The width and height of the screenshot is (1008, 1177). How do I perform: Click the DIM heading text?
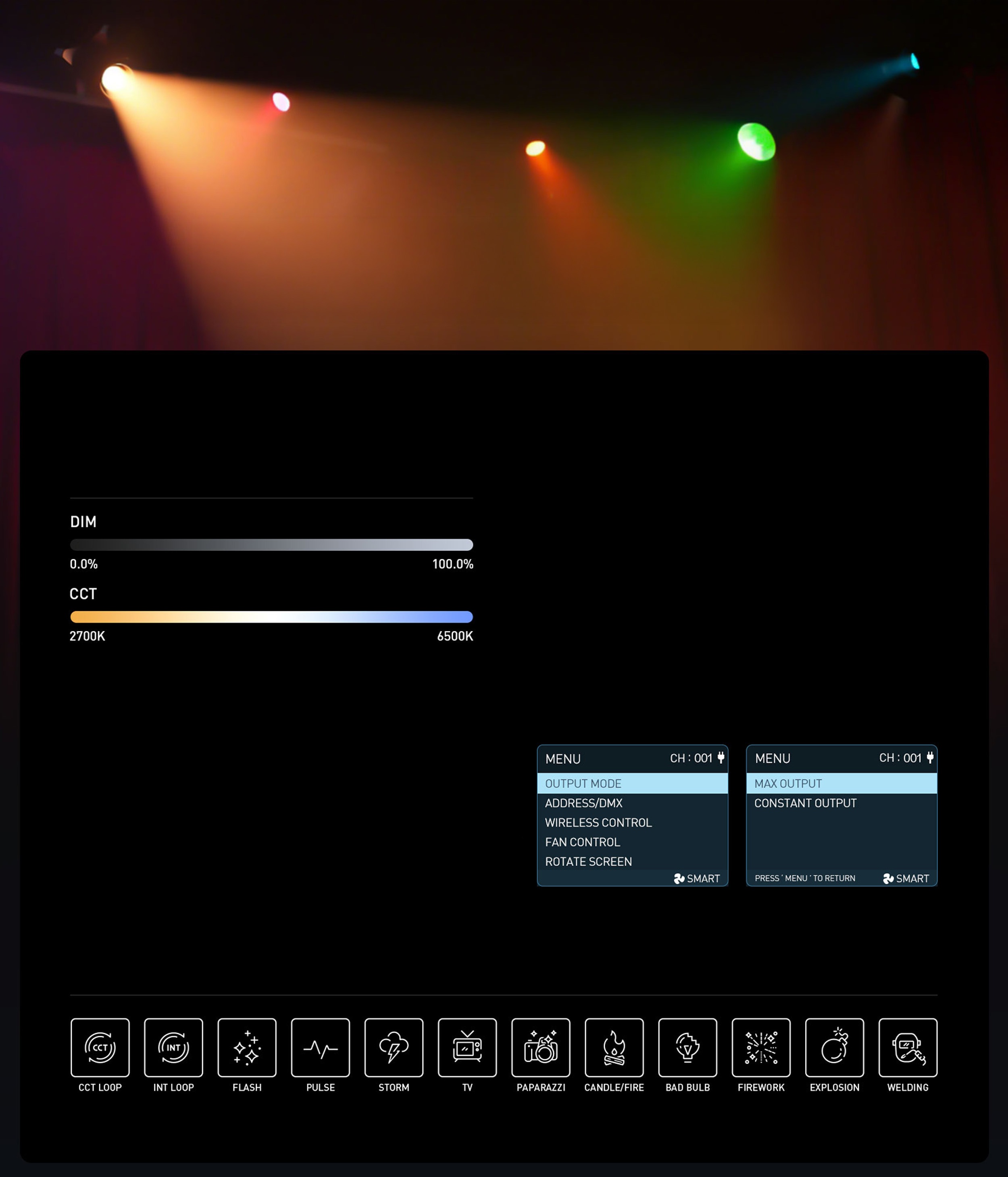coord(83,522)
